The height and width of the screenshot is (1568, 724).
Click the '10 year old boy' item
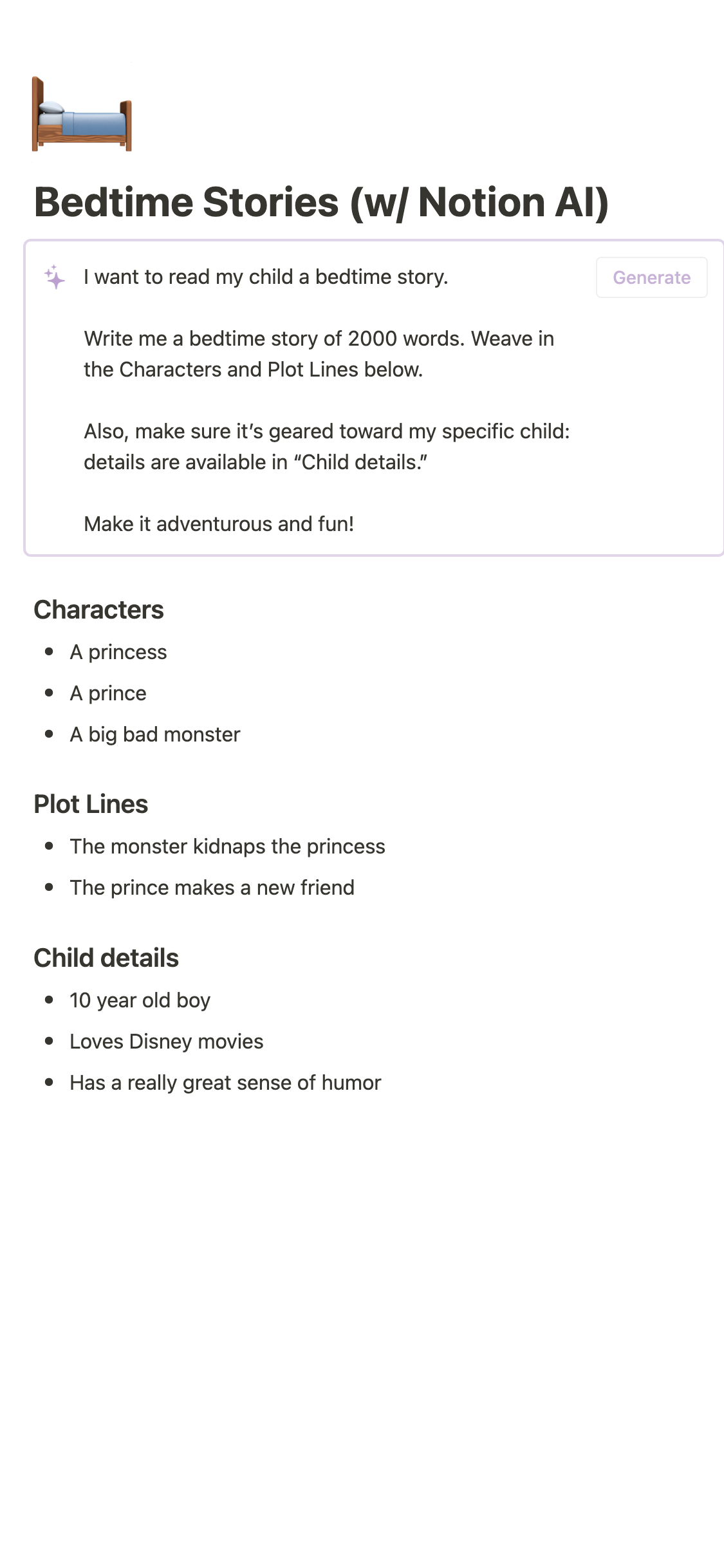(140, 1000)
